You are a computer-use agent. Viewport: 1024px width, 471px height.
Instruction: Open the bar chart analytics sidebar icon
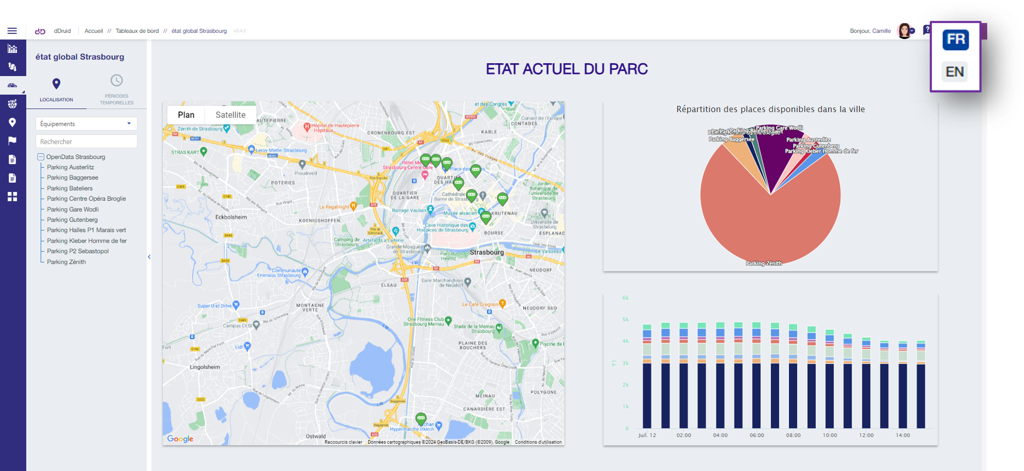pos(12,48)
